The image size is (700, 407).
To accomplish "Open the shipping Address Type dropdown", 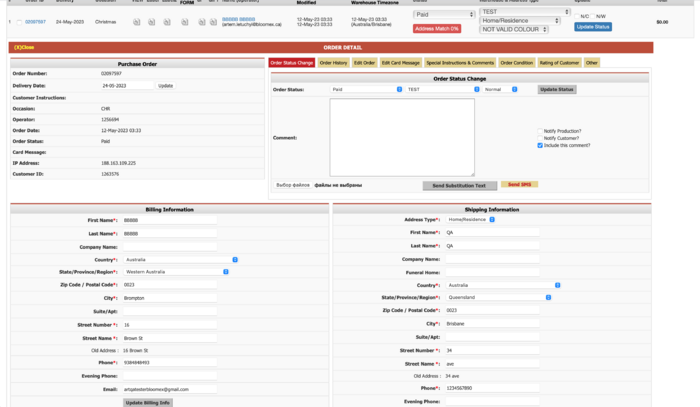I will tap(470, 220).
